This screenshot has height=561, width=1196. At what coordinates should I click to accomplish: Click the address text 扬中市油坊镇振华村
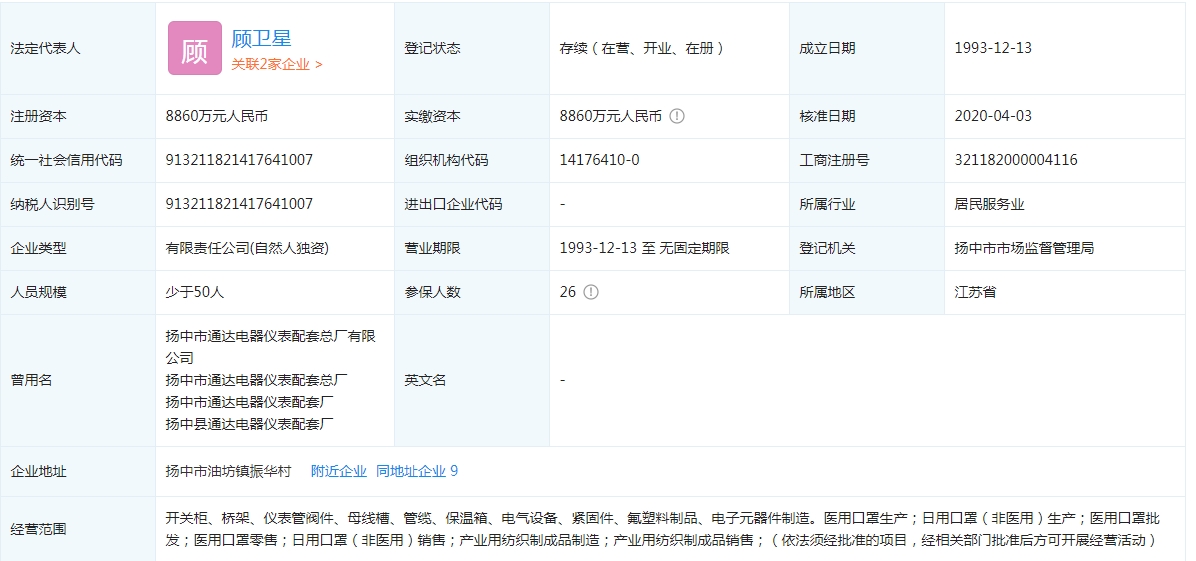pos(228,471)
